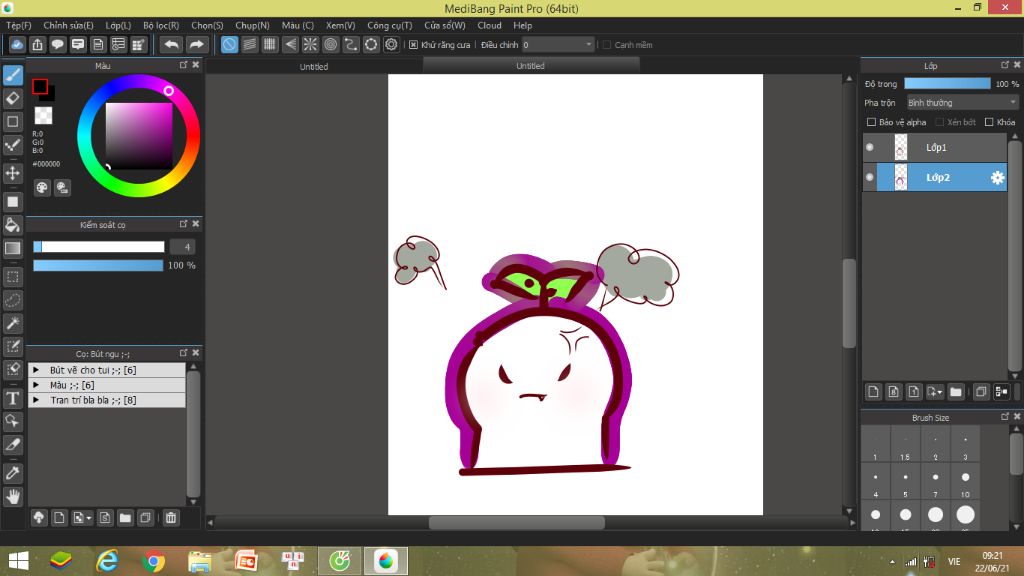Image resolution: width=1024 pixels, height=576 pixels.
Task: Select the Brush tool in the left toolbar
Action: pos(12,75)
